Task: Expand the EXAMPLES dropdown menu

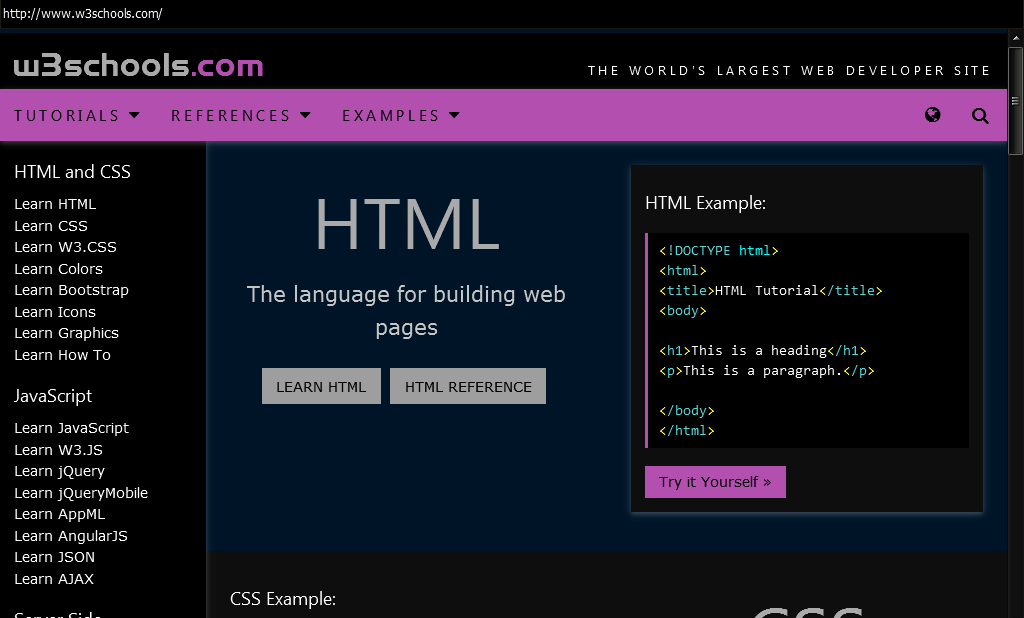Action: (x=401, y=116)
